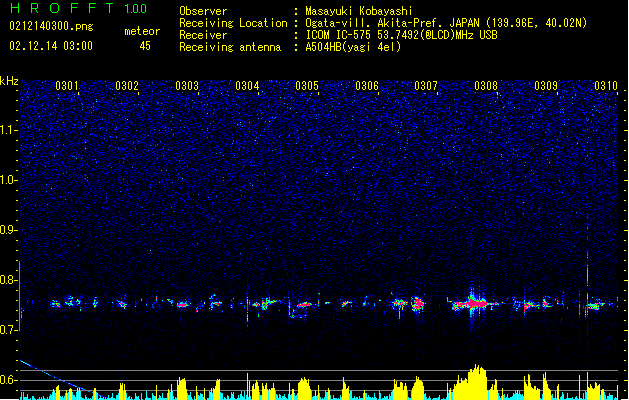Click the 0307 time marker
Screen dimensions: 629x400
[x=426, y=86]
